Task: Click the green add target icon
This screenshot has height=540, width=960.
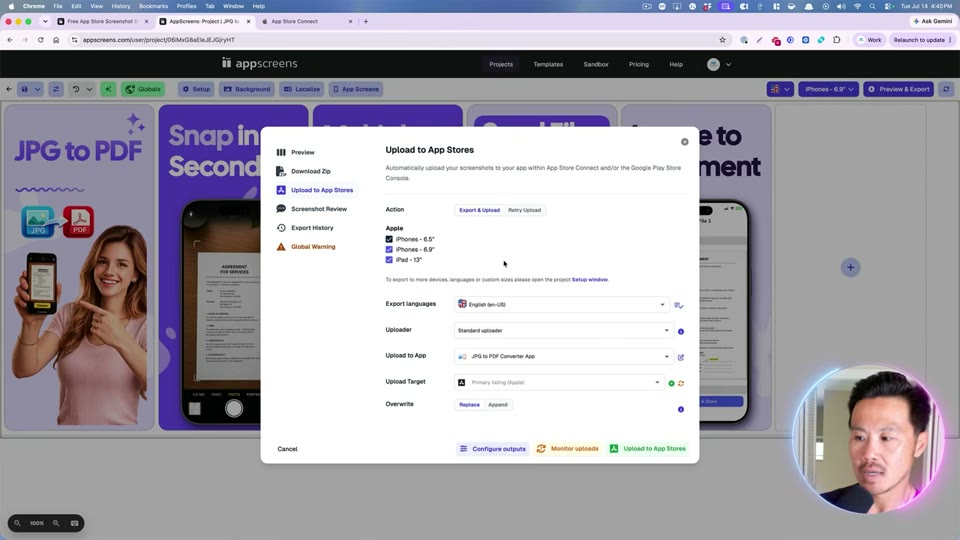Action: click(x=672, y=383)
